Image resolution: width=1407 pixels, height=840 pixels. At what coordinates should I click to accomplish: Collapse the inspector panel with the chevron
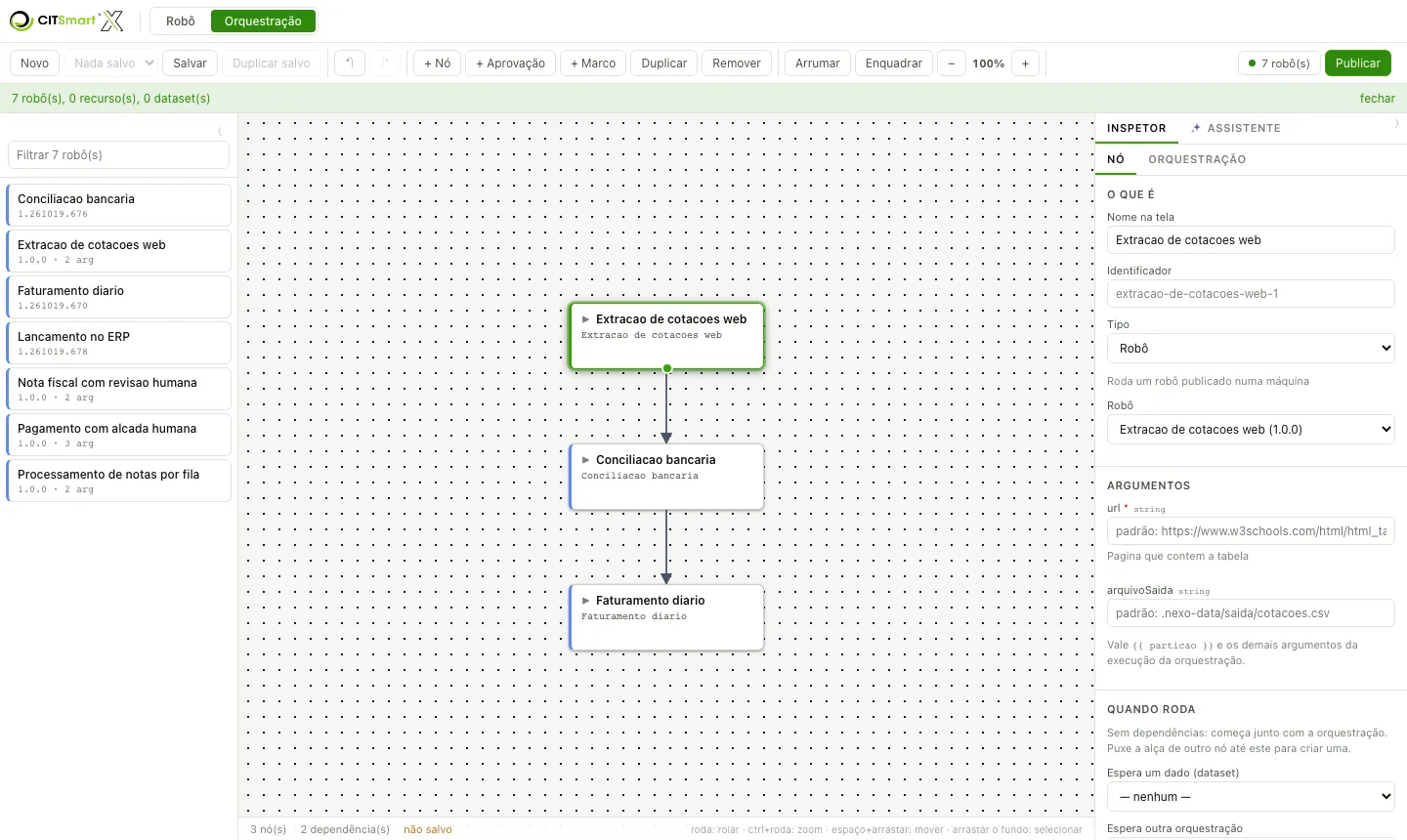[x=1396, y=124]
